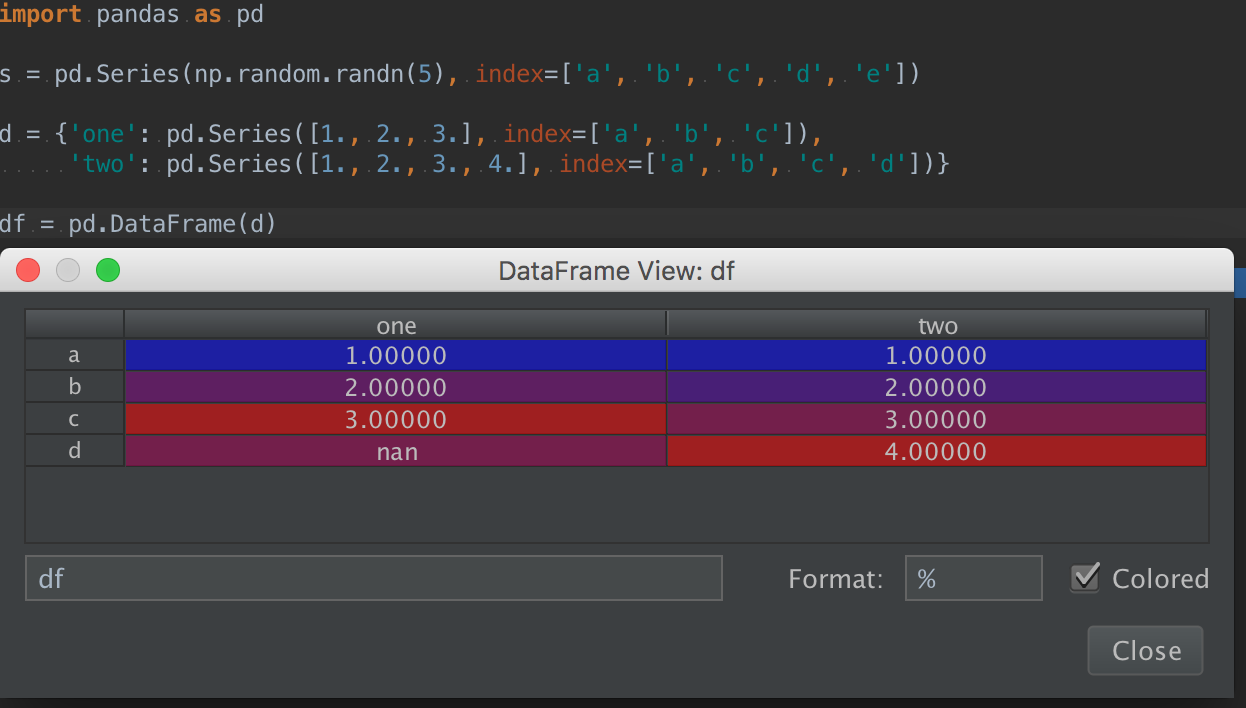Select the 'two' column header
This screenshot has width=1246, height=708.
coord(937,325)
